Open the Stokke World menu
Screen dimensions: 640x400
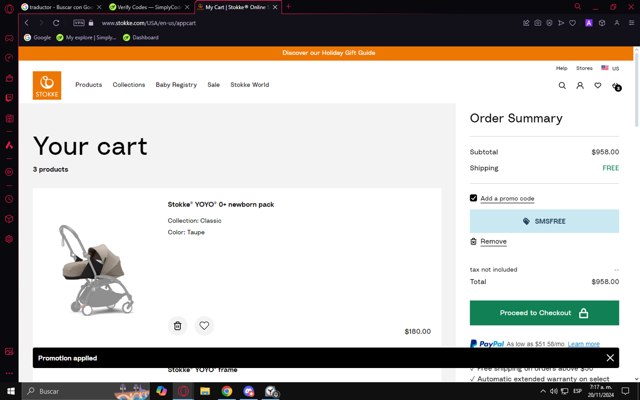click(x=250, y=85)
